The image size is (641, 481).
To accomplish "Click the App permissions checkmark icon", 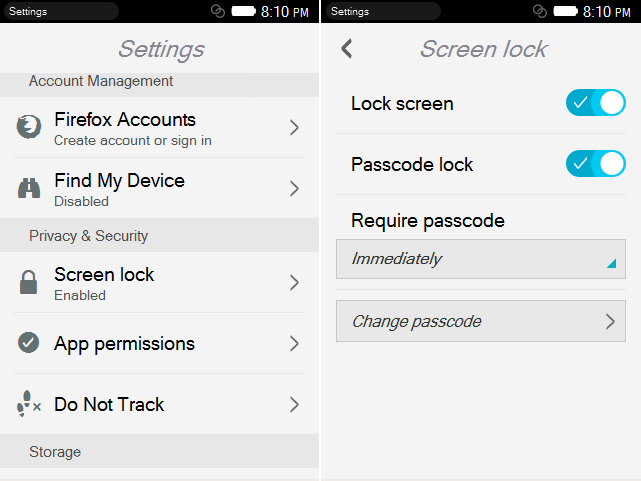I will [x=29, y=343].
